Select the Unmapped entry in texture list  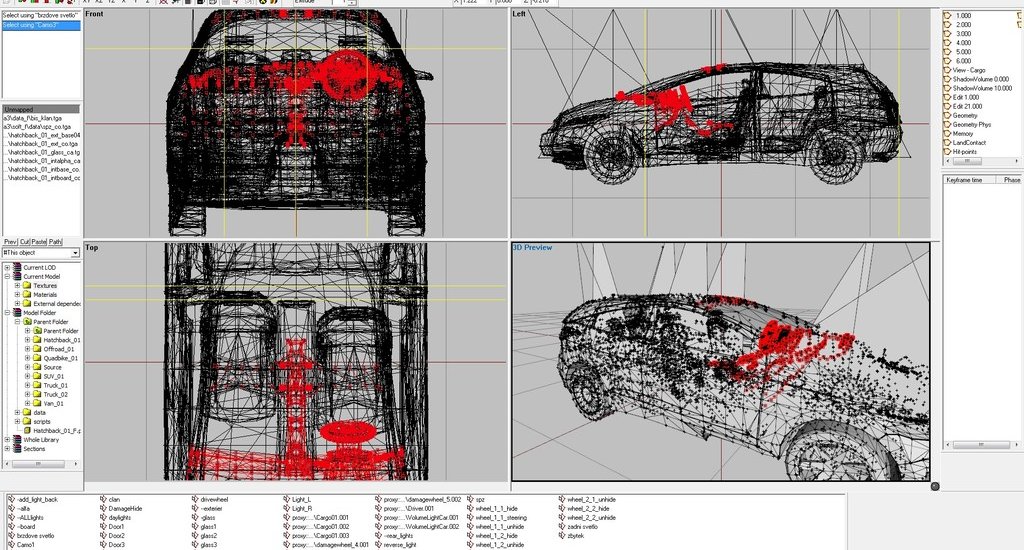(x=40, y=109)
